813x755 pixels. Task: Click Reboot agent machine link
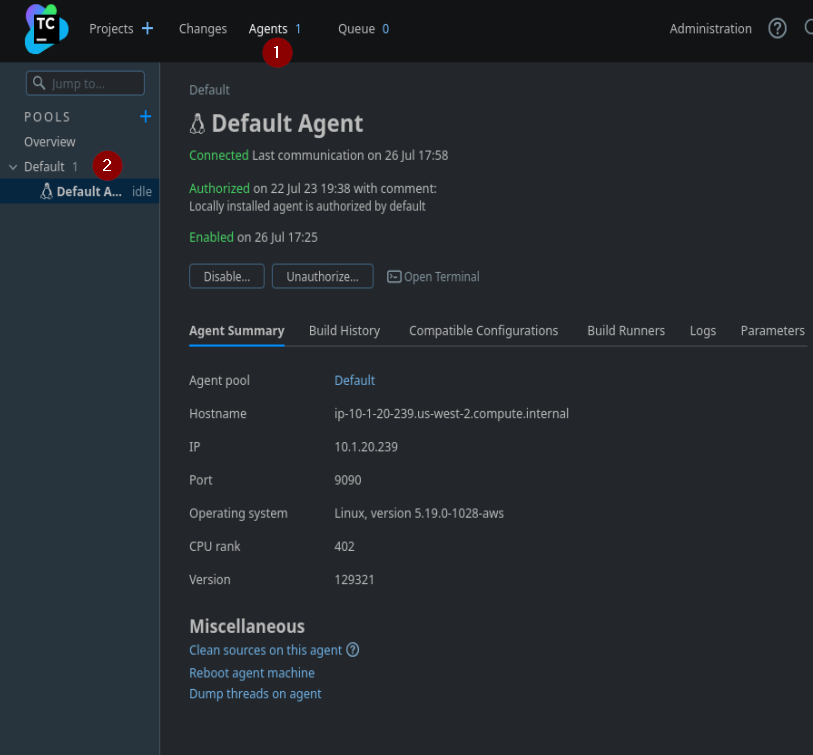pyautogui.click(x=252, y=673)
